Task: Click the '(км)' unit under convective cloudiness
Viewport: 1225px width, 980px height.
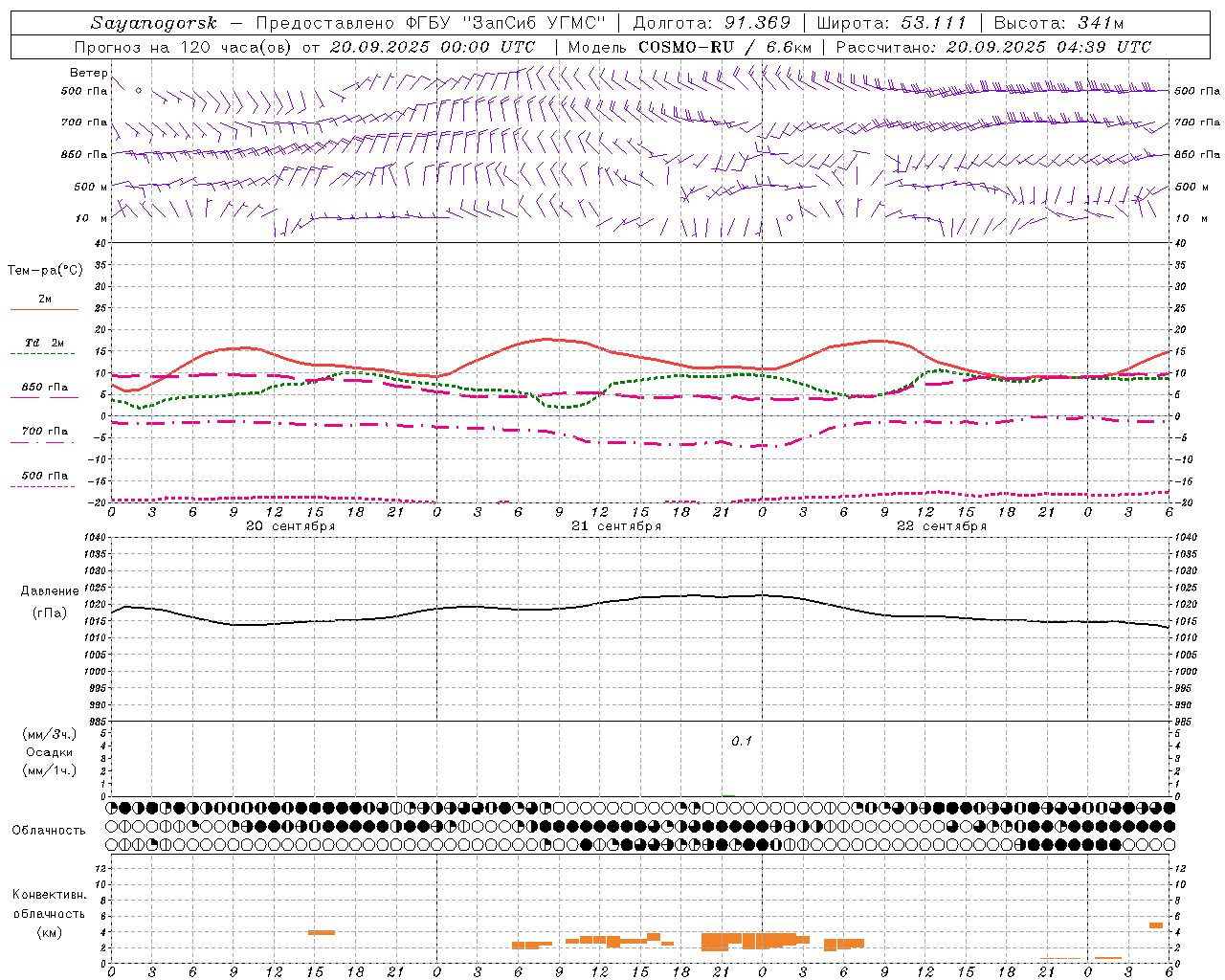Action: click(x=50, y=932)
